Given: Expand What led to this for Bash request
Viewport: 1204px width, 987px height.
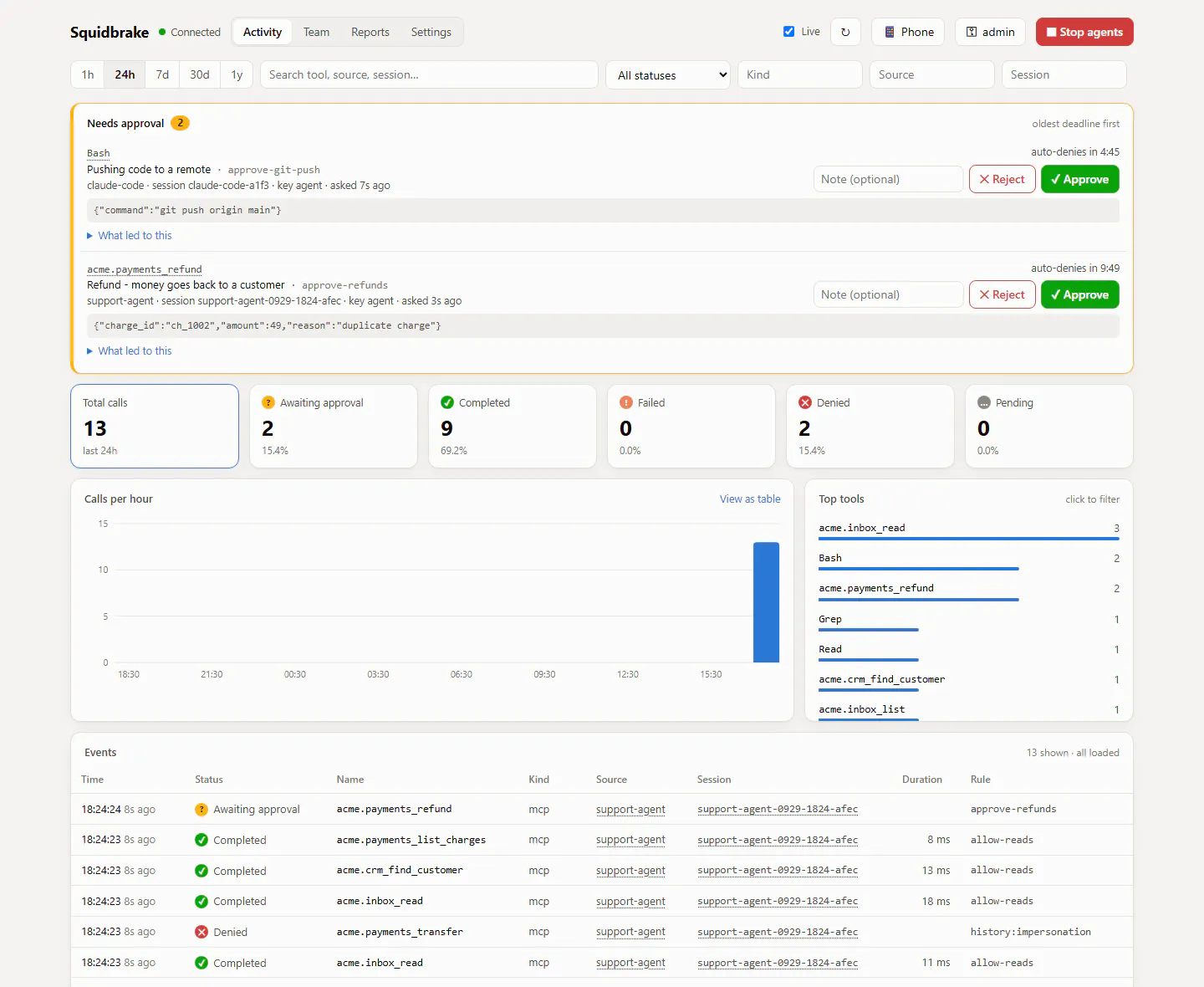Looking at the screenshot, I should [130, 235].
